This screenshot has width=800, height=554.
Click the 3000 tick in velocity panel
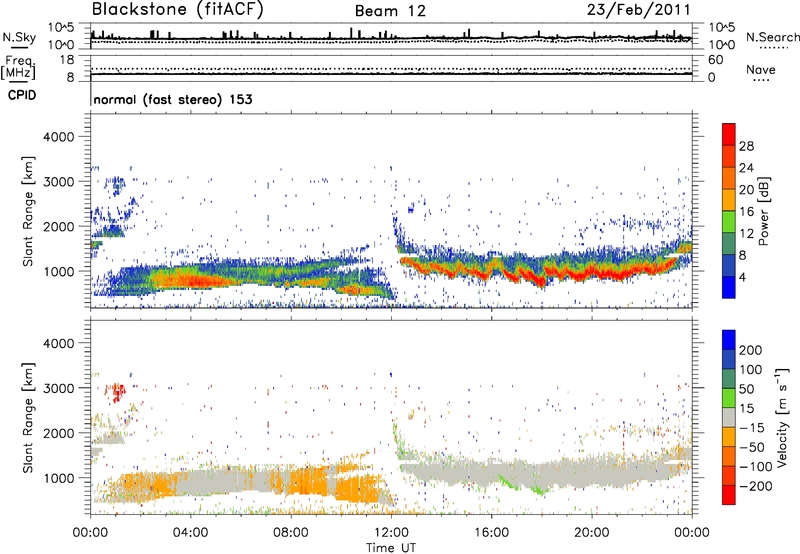coord(58,388)
